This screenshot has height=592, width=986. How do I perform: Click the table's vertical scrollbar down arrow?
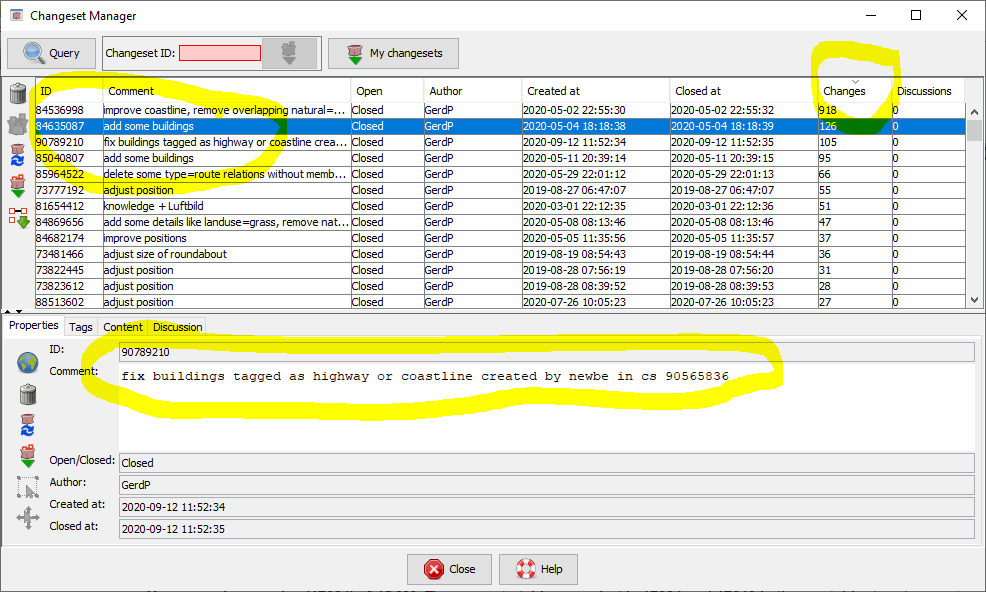coord(975,300)
